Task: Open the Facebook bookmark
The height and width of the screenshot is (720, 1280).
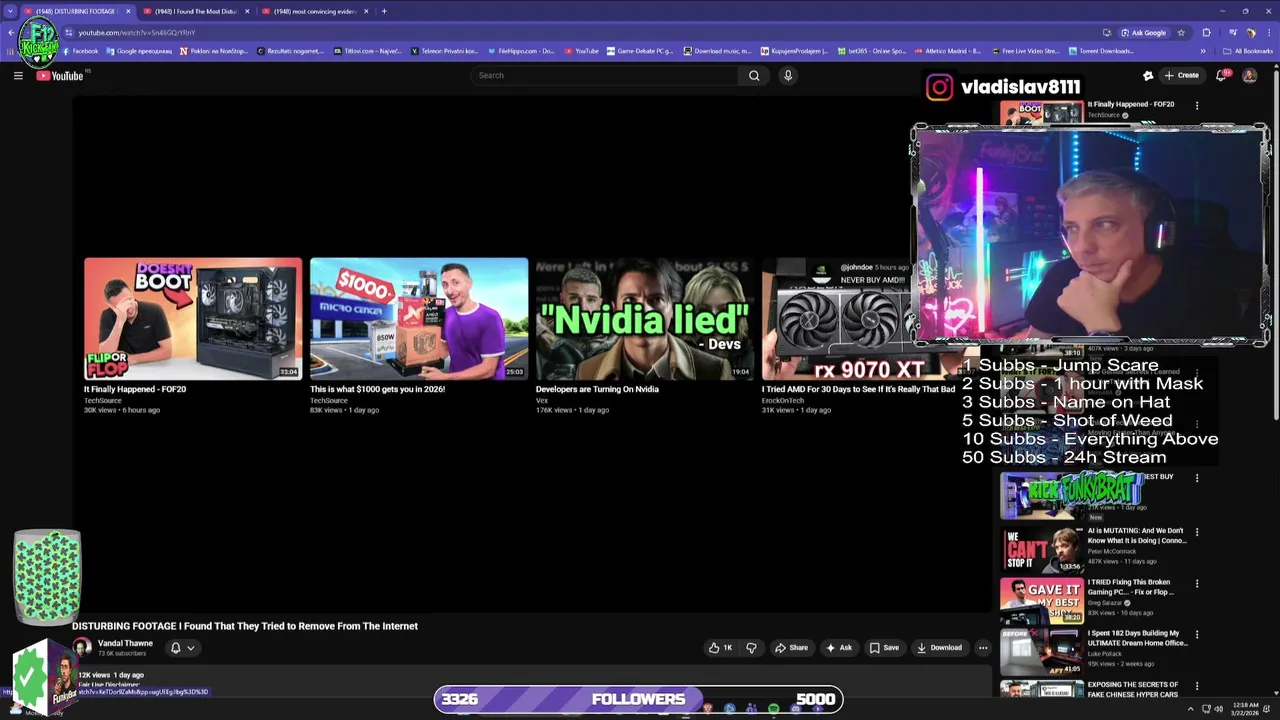Action: [x=80, y=51]
